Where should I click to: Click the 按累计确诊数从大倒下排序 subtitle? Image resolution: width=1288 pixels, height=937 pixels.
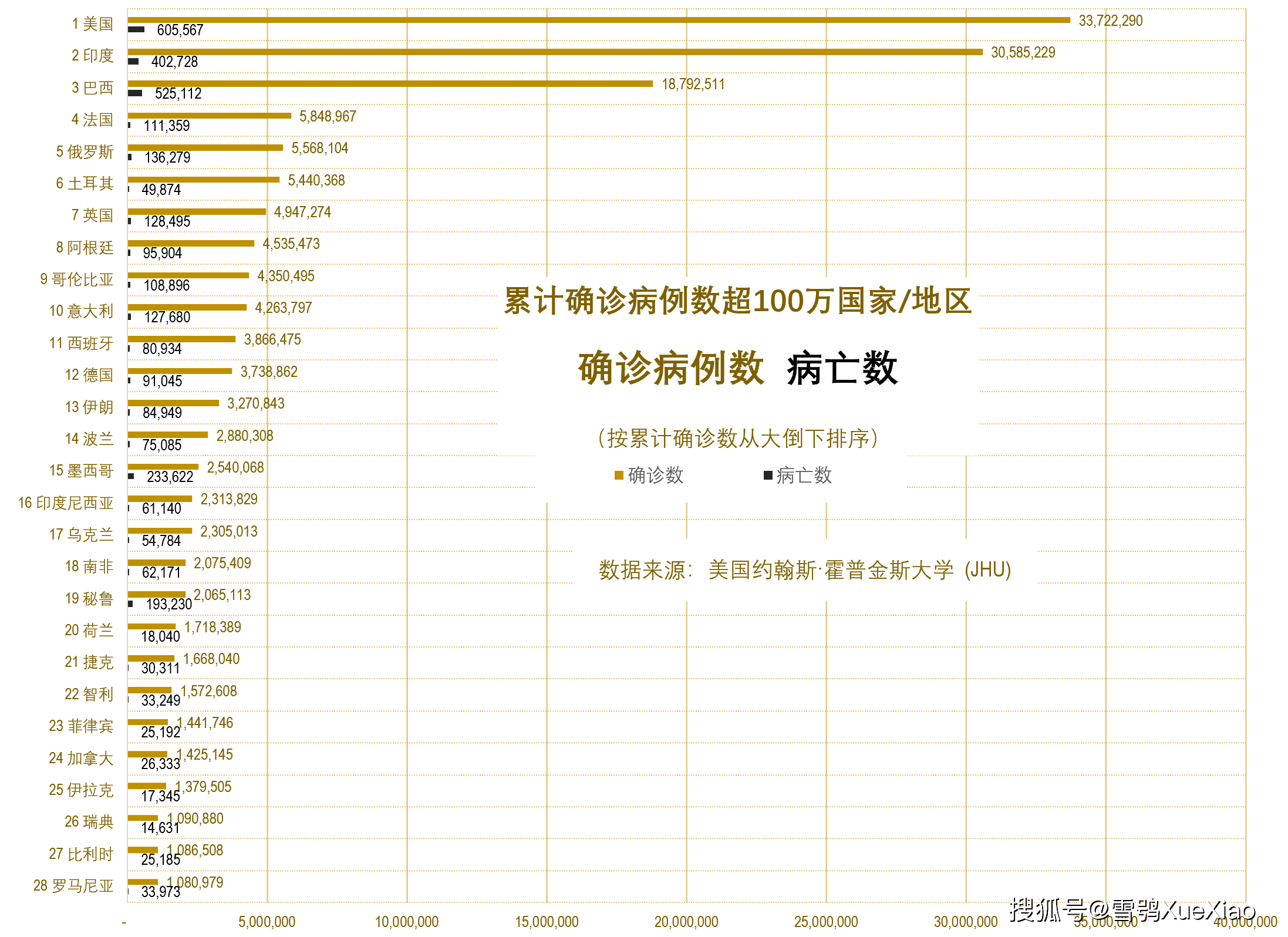point(738,439)
